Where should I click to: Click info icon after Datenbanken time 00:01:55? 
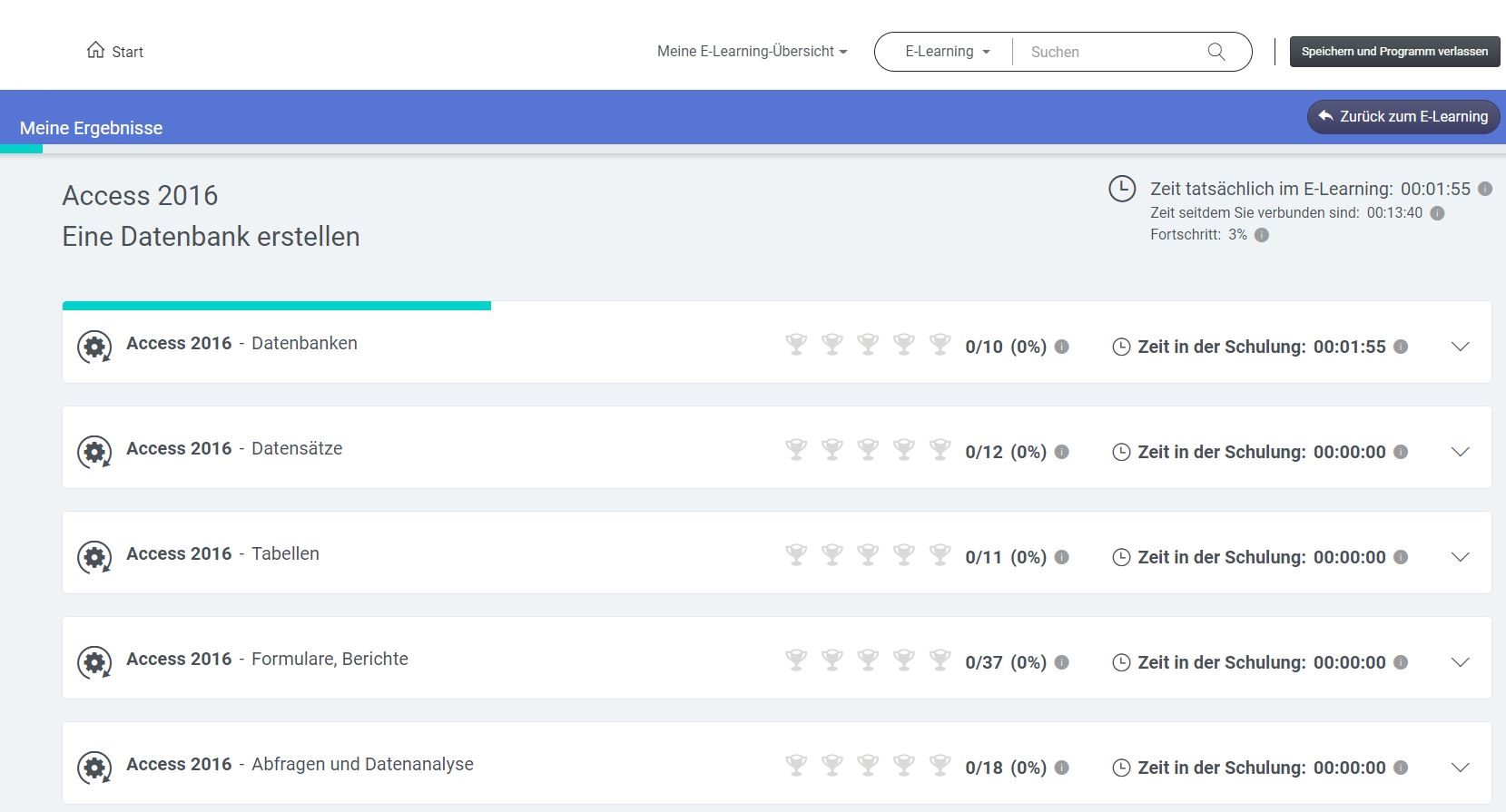pyautogui.click(x=1401, y=347)
